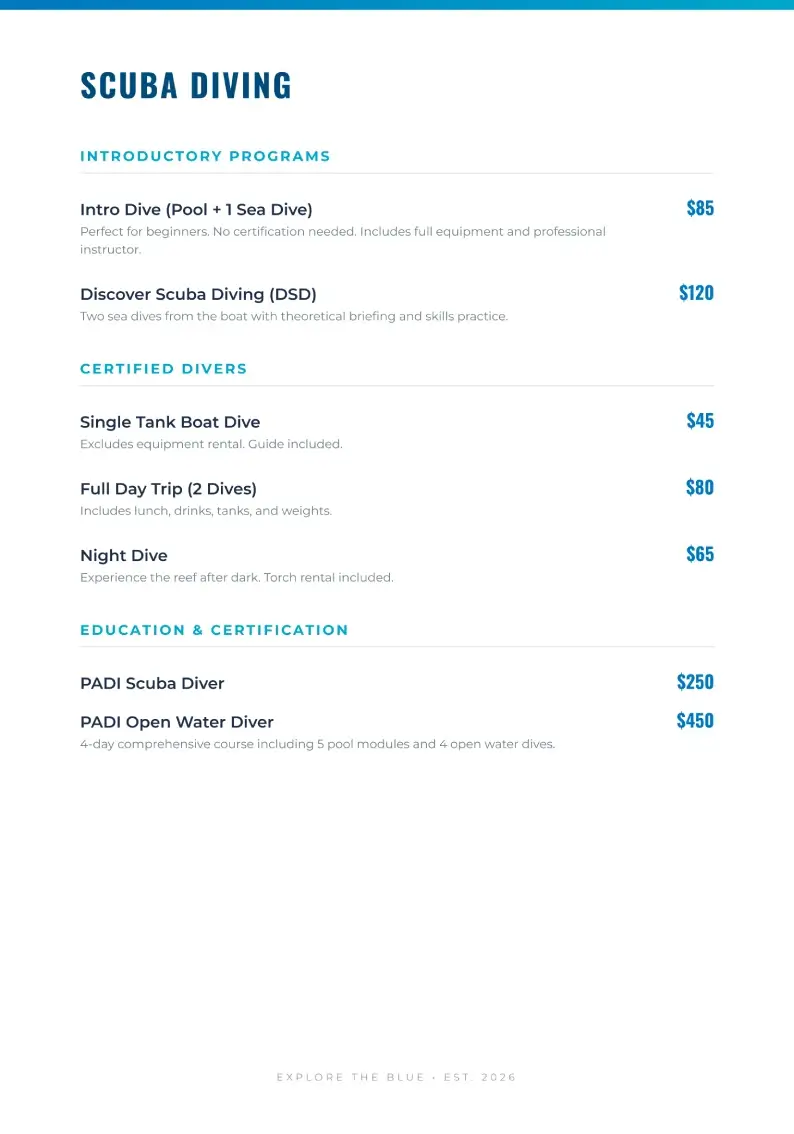
Task: Click the $85 Intro Dive price
Action: click(x=700, y=208)
